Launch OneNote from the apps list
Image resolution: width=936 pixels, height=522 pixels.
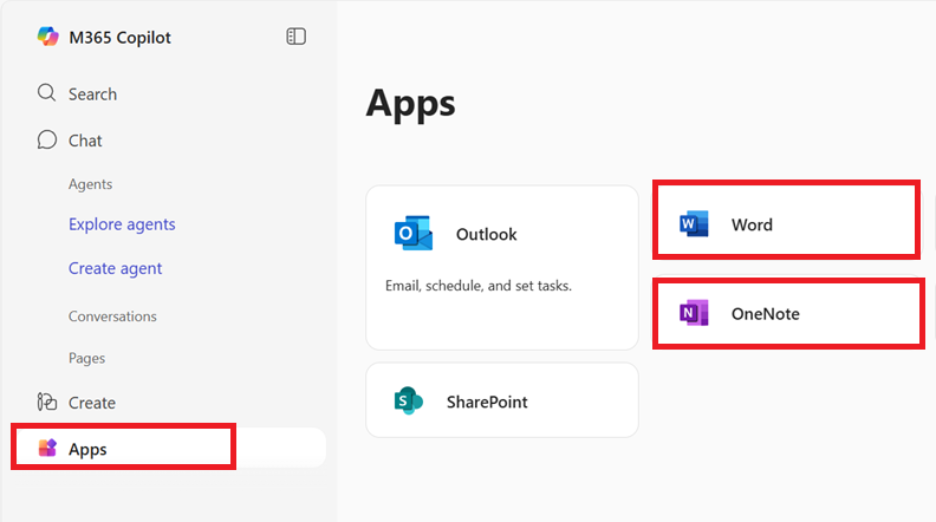click(x=789, y=313)
